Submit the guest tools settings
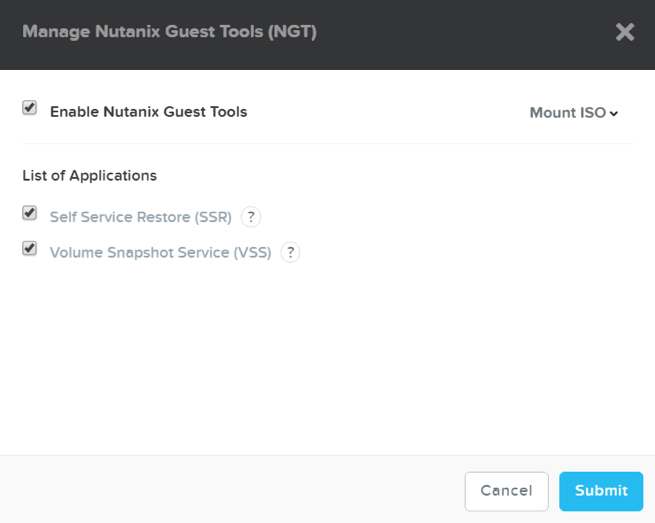This screenshot has width=655, height=523. 601,490
